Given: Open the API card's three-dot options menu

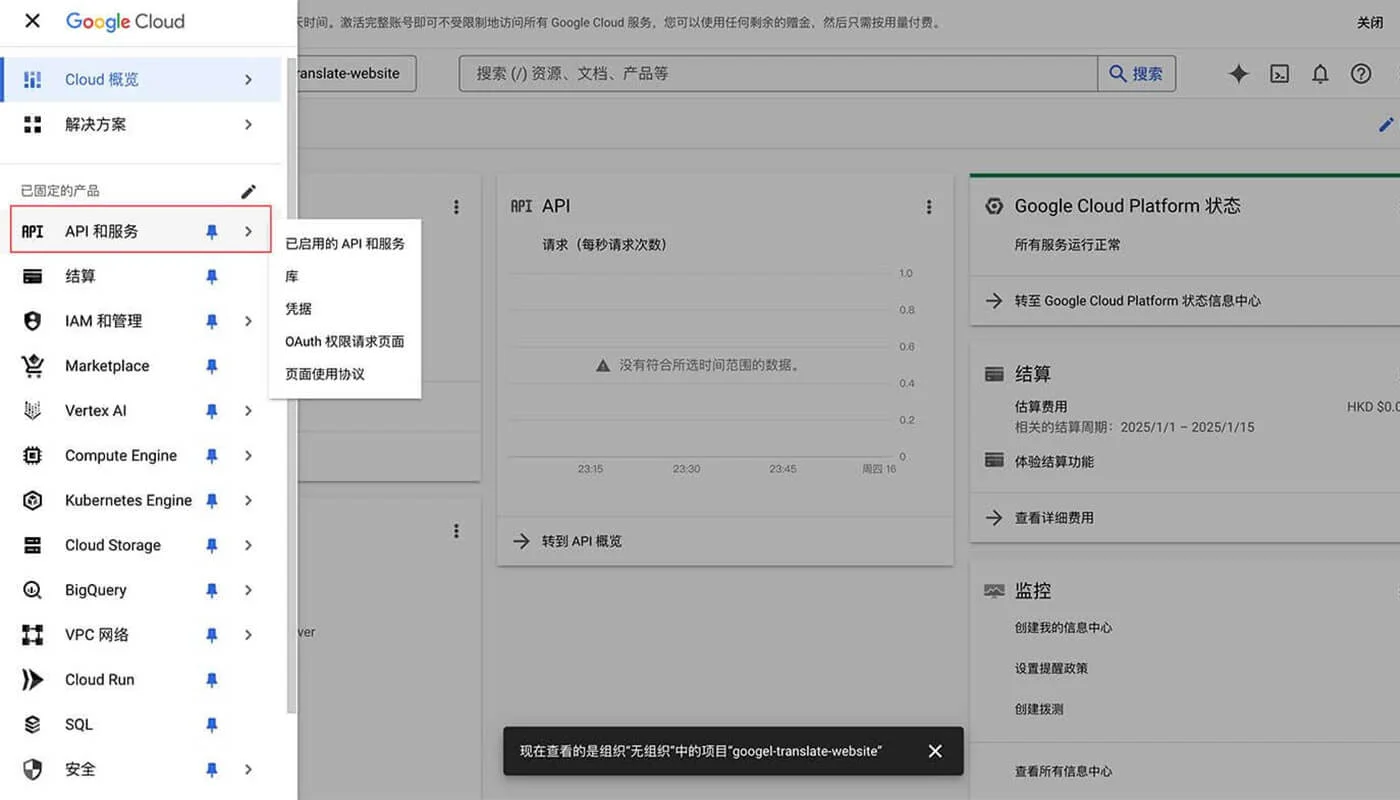Looking at the screenshot, I should [x=929, y=206].
